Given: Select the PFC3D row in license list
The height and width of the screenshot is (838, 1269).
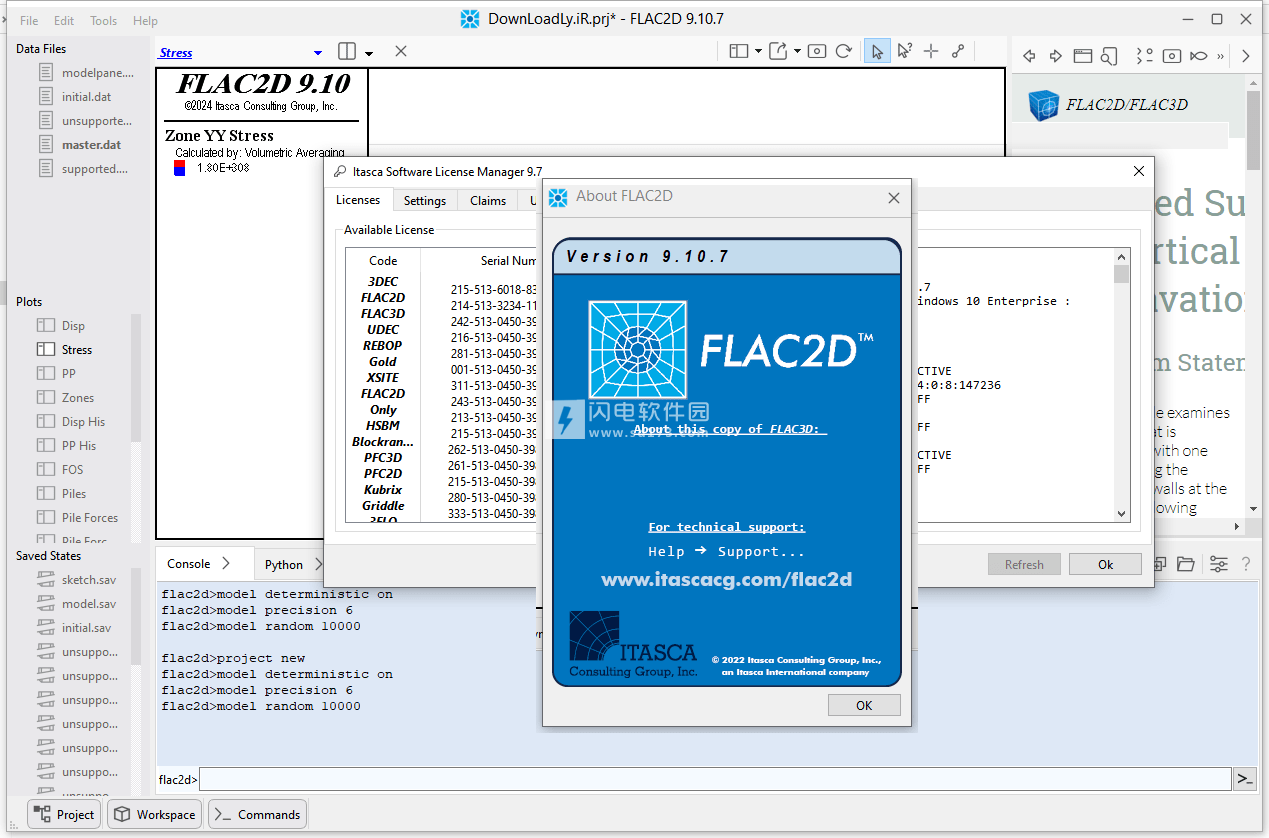Looking at the screenshot, I should (x=383, y=457).
